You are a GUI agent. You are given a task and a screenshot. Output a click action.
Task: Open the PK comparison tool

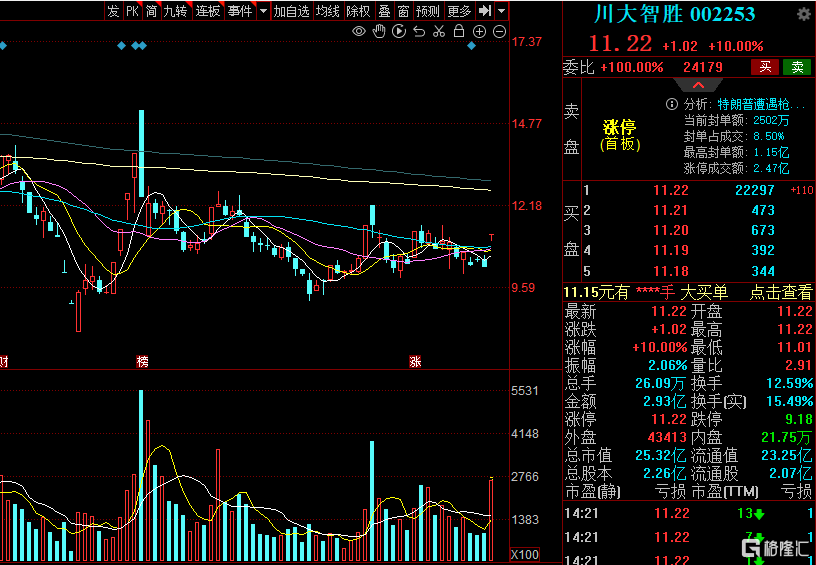tap(132, 11)
